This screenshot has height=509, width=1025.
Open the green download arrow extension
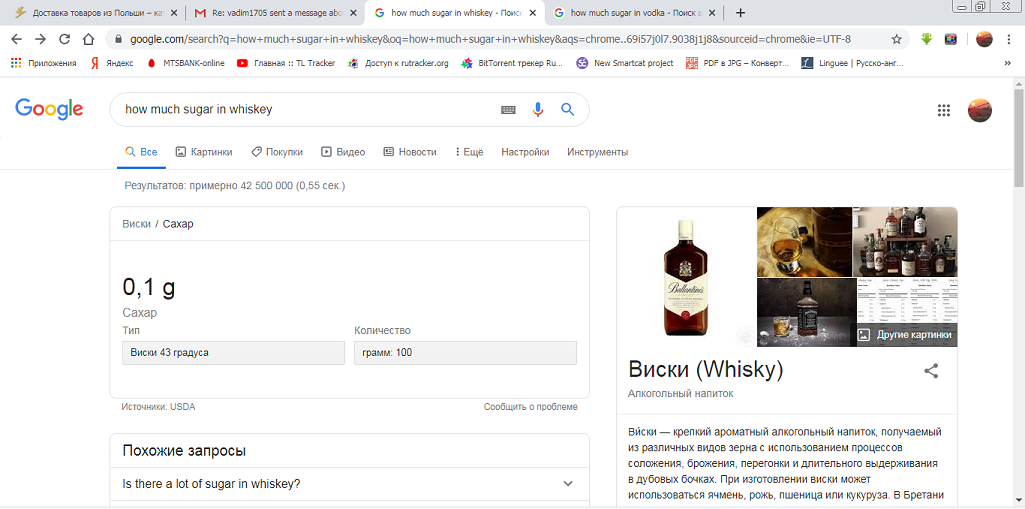926,39
